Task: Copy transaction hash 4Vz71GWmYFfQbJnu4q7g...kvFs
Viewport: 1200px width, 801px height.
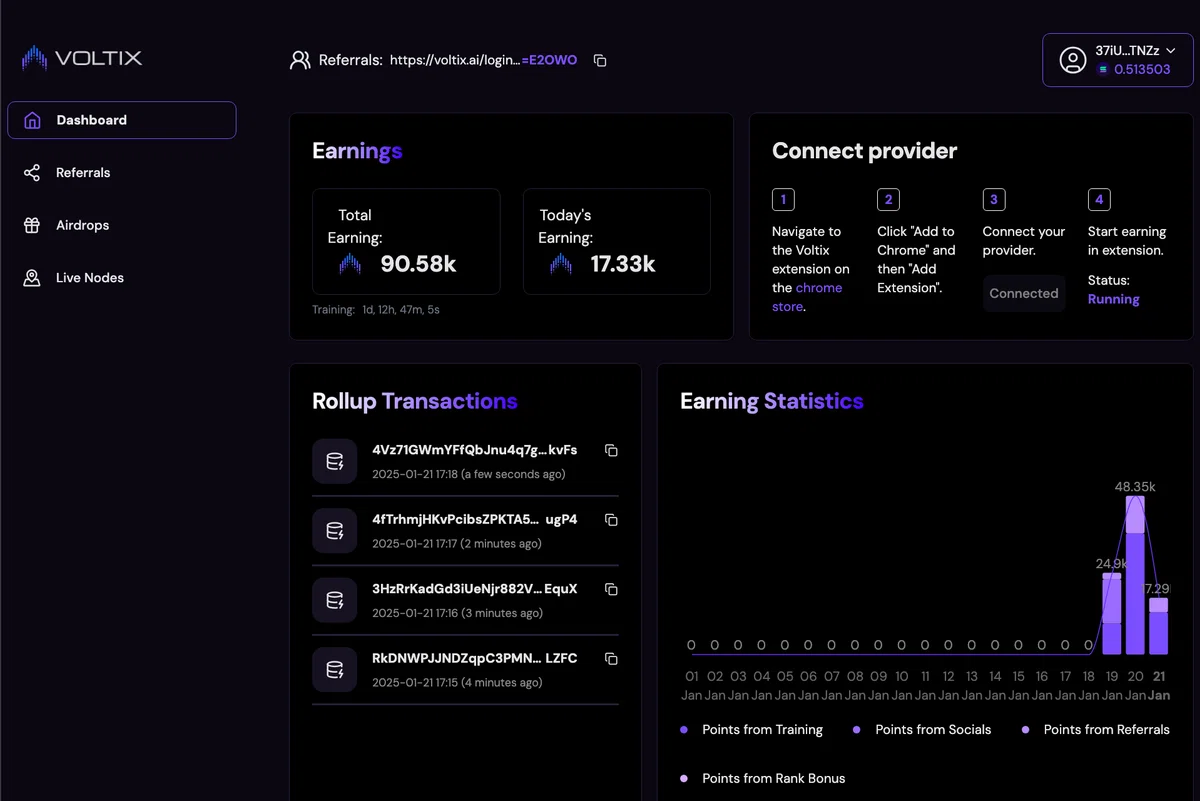Action: (611, 451)
